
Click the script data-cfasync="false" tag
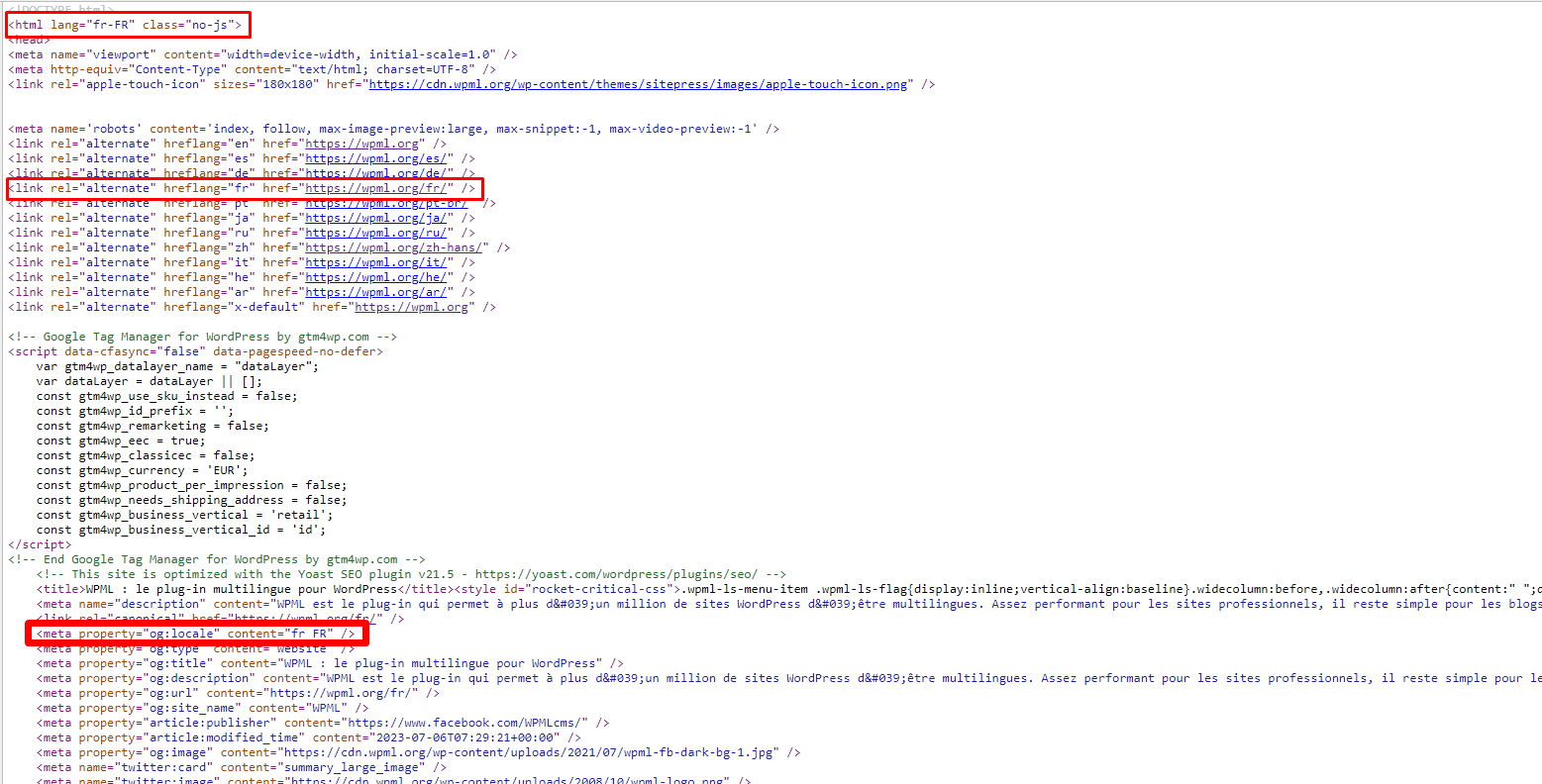pos(195,351)
